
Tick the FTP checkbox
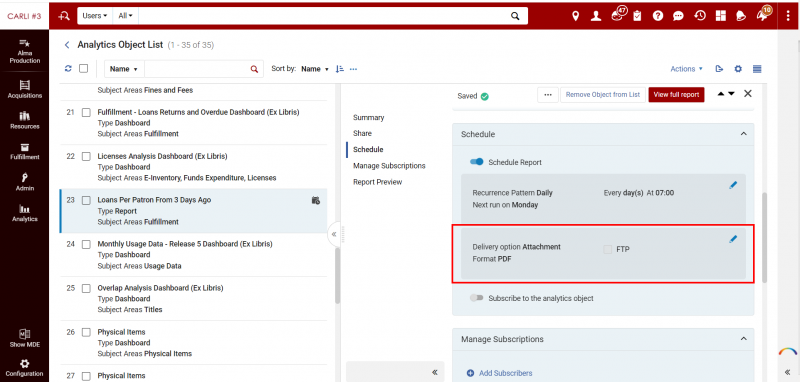point(608,249)
